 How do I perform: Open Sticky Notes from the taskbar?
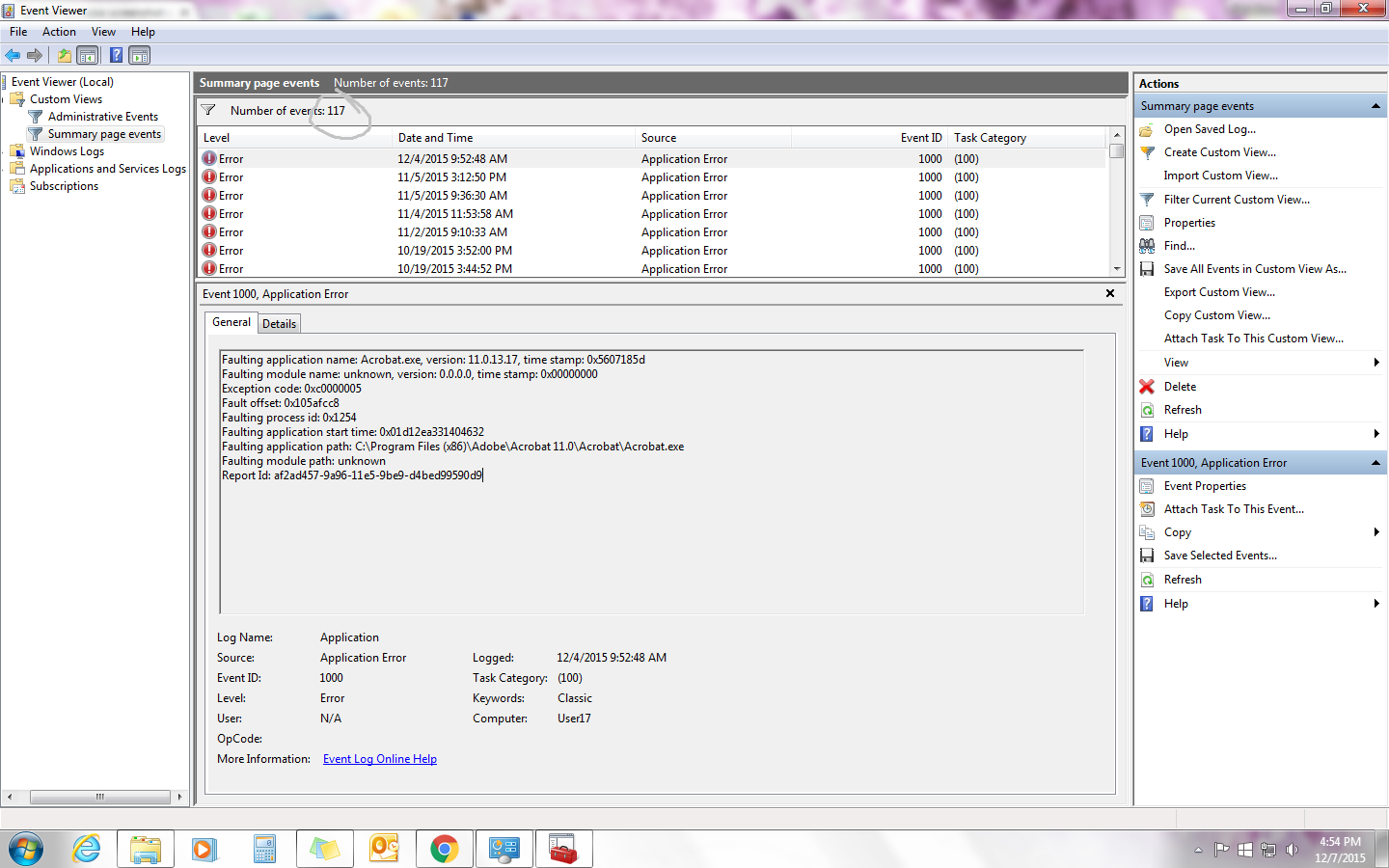point(325,850)
